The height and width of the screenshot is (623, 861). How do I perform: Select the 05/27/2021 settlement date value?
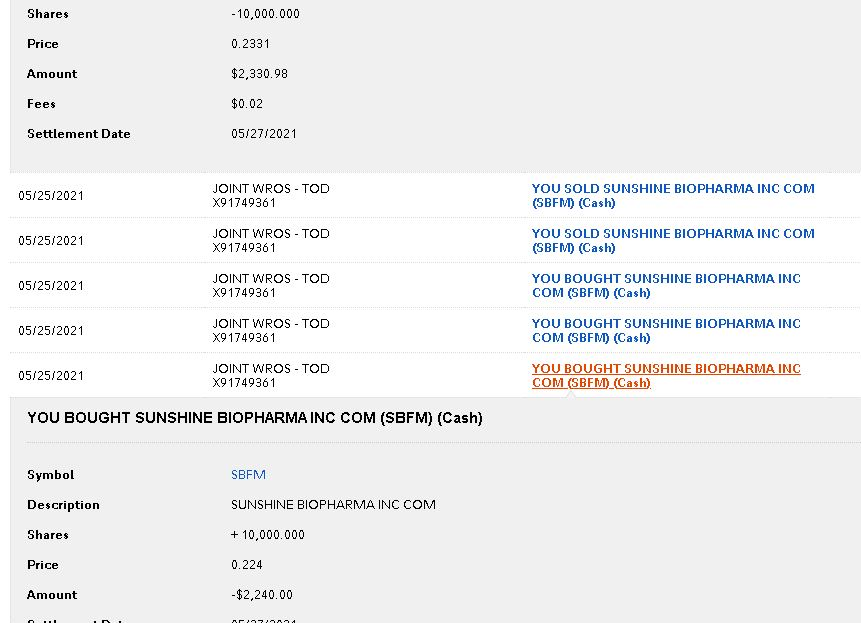point(264,134)
